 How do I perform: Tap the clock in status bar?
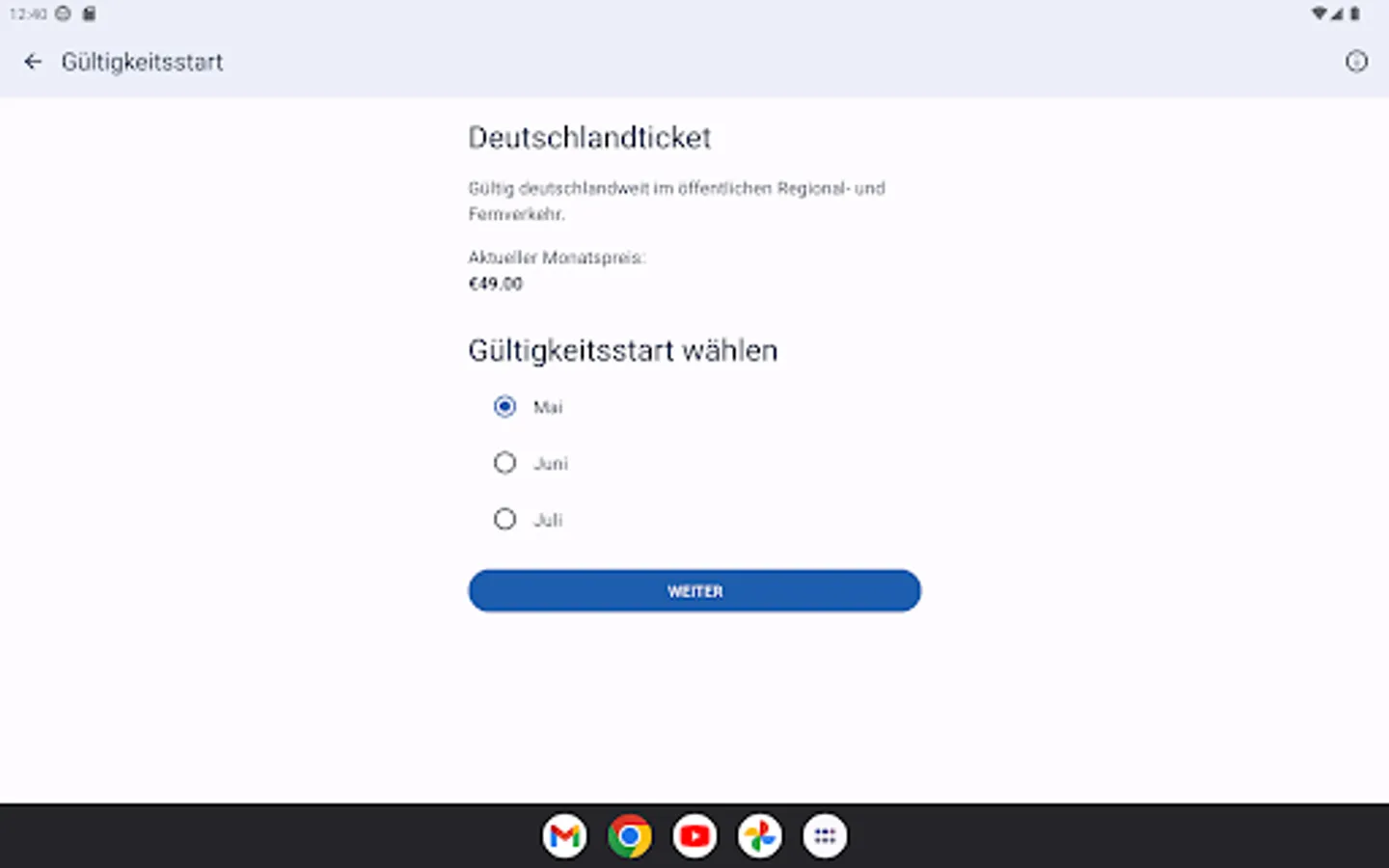pyautogui.click(x=28, y=14)
